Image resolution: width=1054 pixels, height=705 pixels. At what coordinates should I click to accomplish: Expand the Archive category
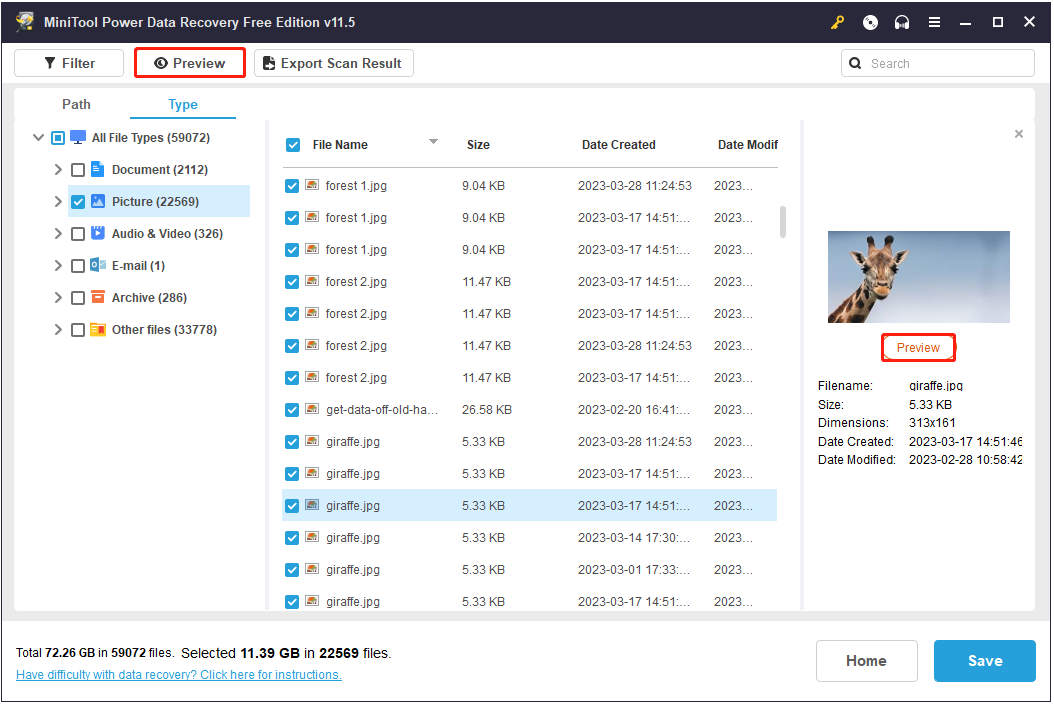[58, 298]
